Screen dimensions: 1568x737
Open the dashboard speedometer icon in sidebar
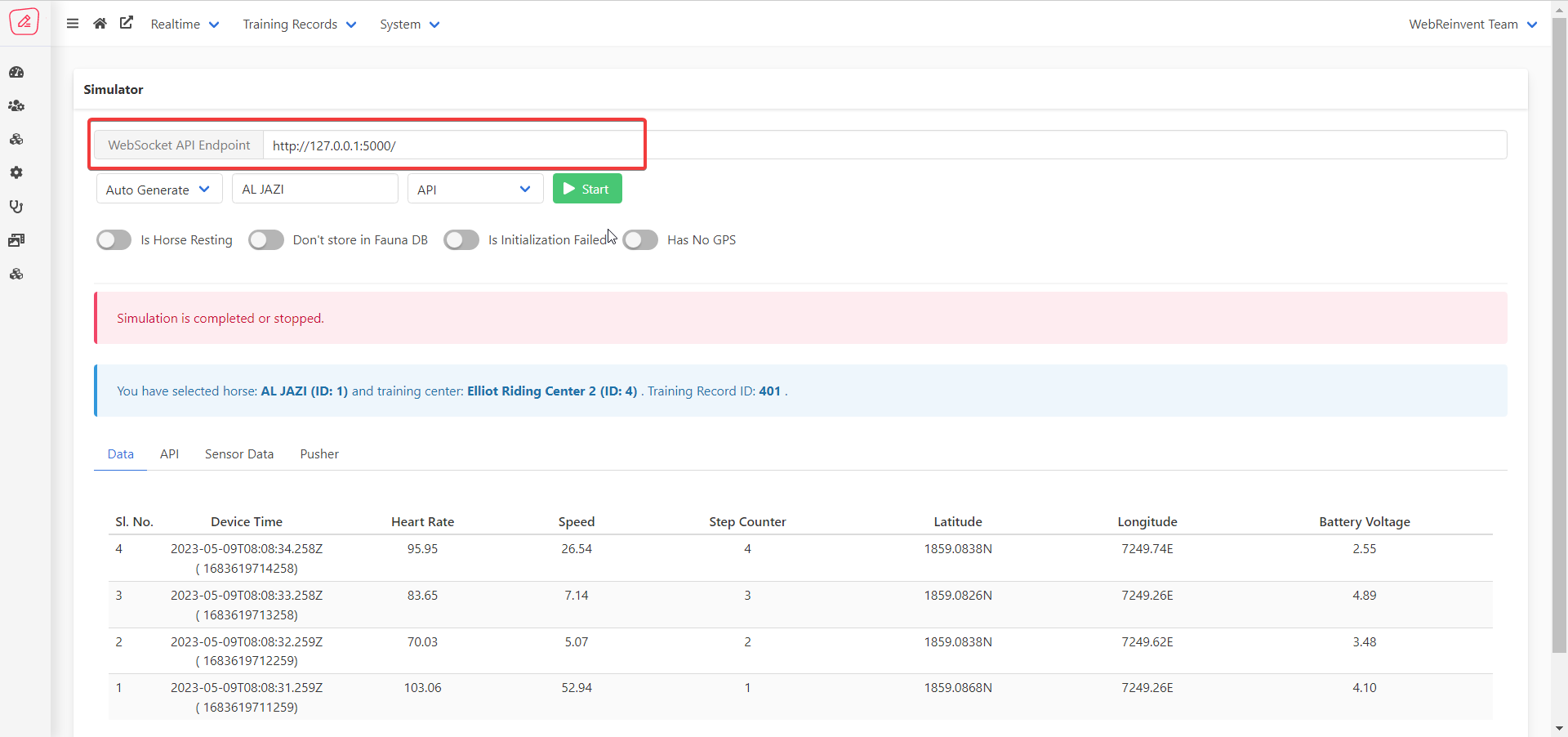pos(16,72)
